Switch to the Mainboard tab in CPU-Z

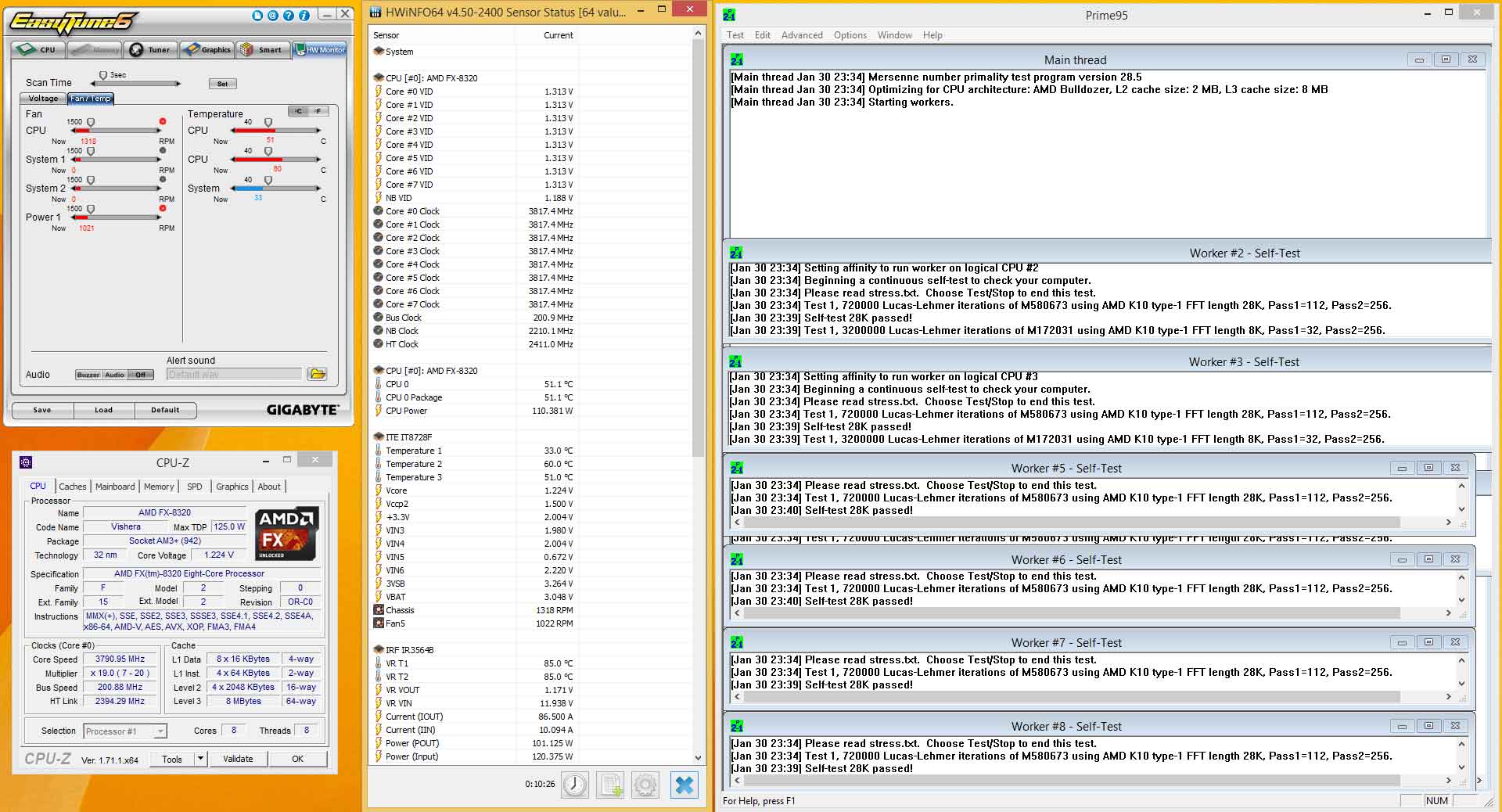point(115,487)
